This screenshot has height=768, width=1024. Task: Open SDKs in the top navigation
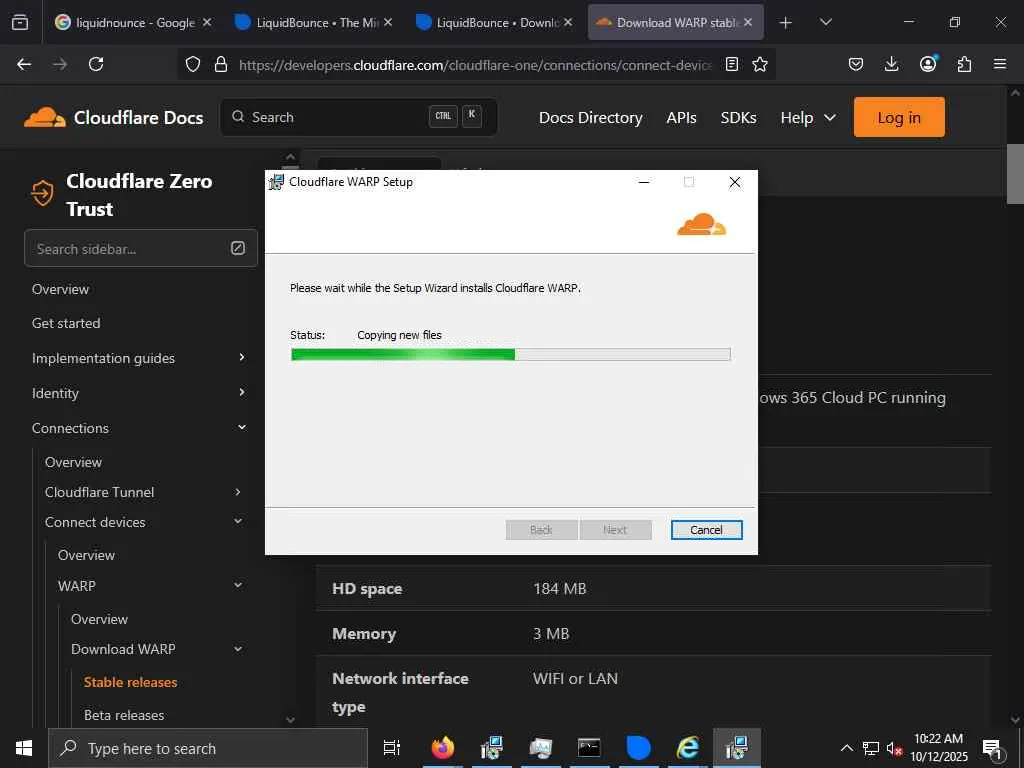point(738,118)
